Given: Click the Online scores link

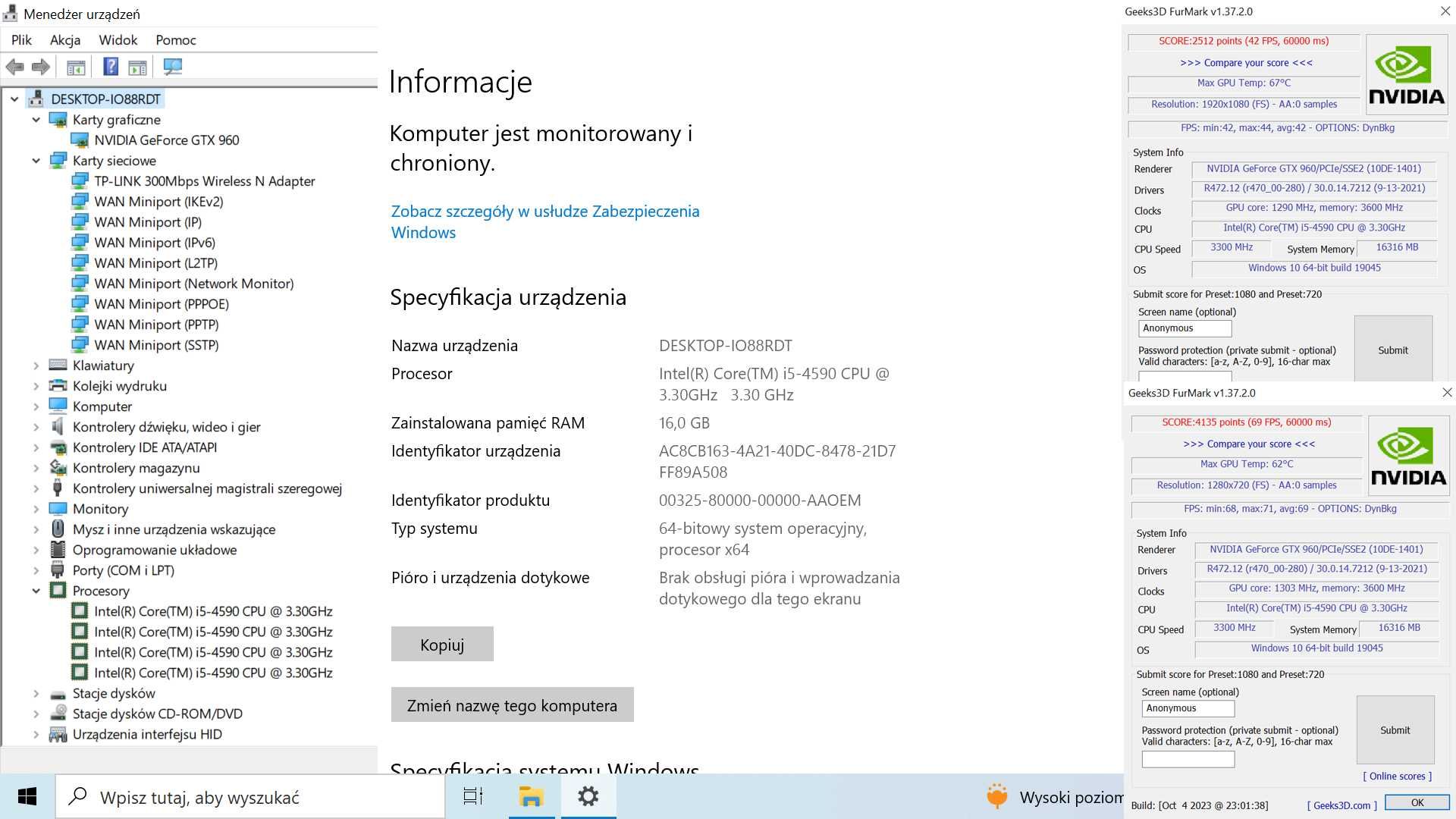Looking at the screenshot, I should coord(1397,776).
